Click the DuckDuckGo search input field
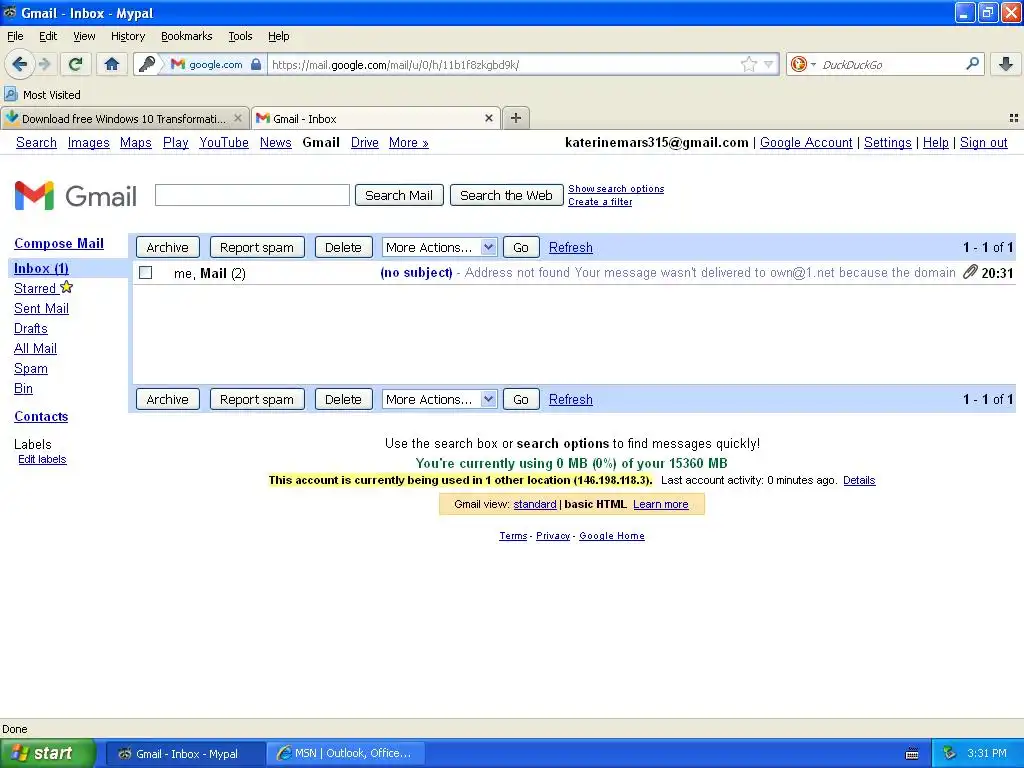This screenshot has width=1024, height=768. pos(891,64)
